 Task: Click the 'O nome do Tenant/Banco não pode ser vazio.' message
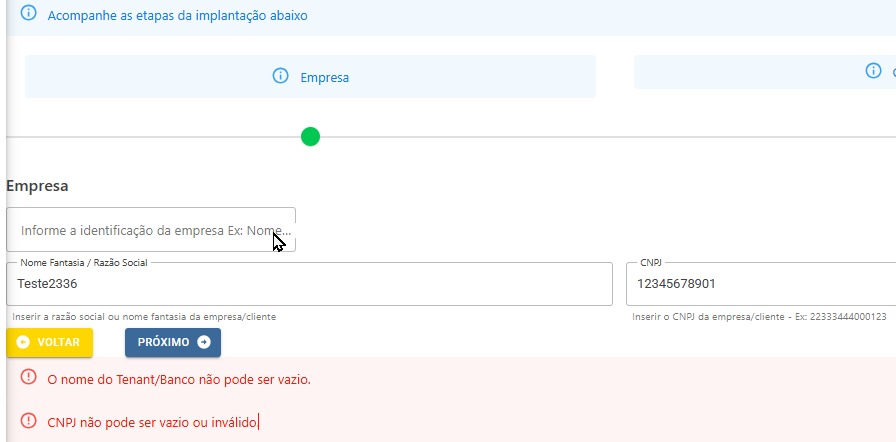179,380
